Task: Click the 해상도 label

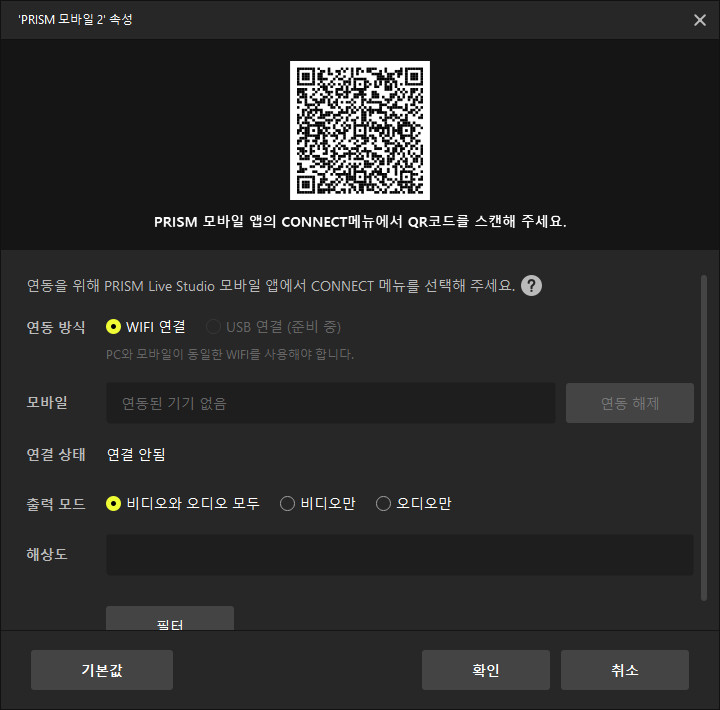Action: [x=47, y=554]
